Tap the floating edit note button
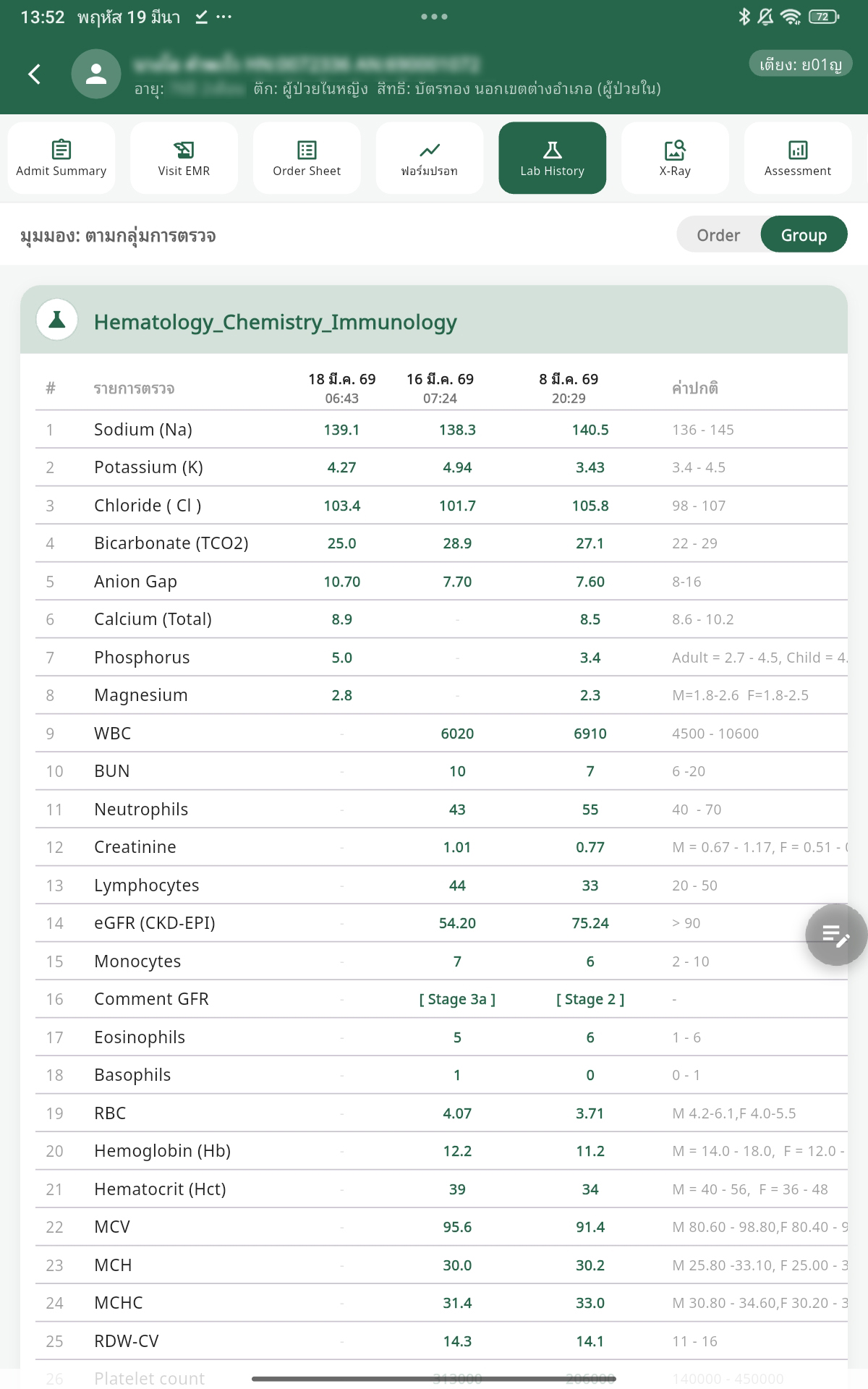 836,935
